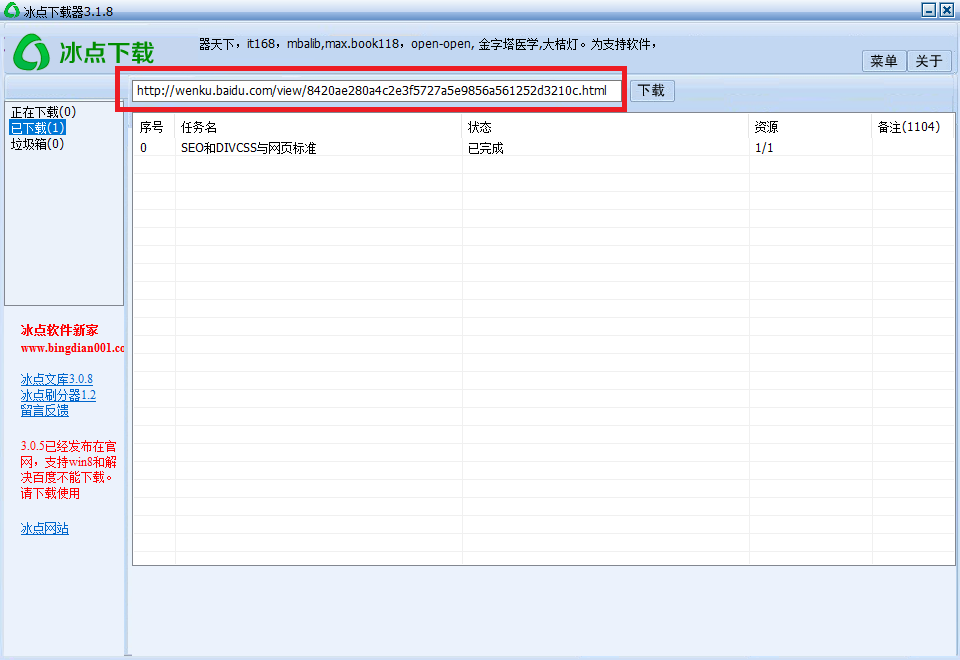
Task: Click the row number 0 cell
Action: [x=143, y=148]
